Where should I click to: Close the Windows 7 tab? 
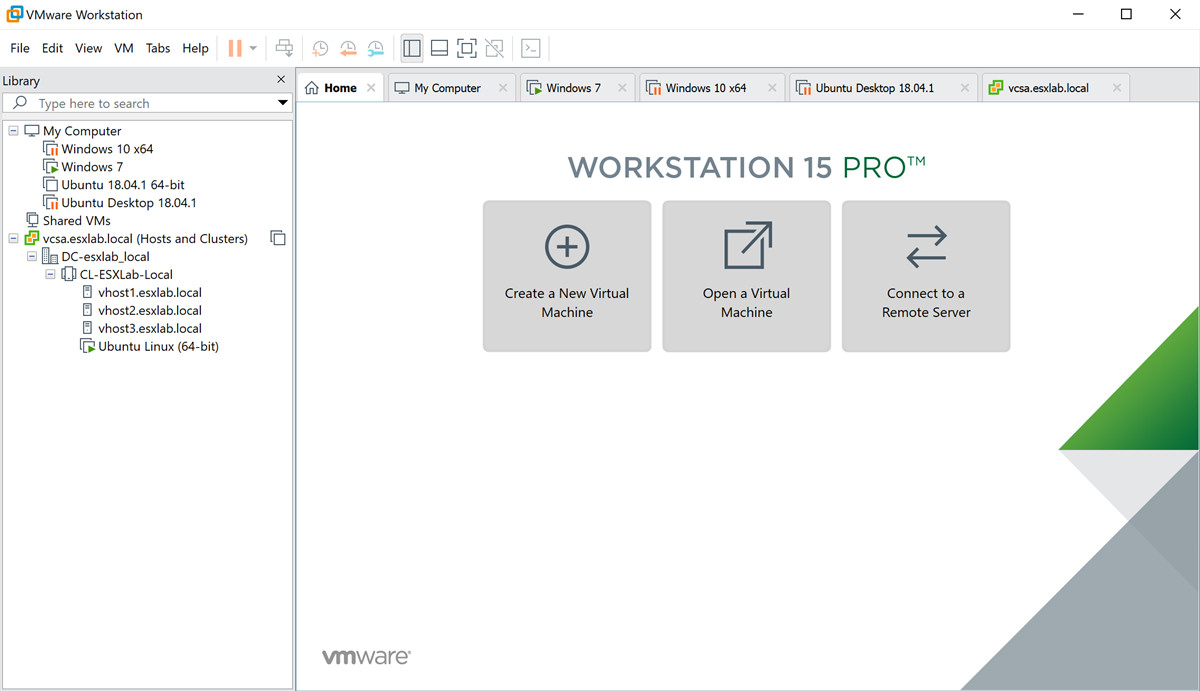coord(622,88)
